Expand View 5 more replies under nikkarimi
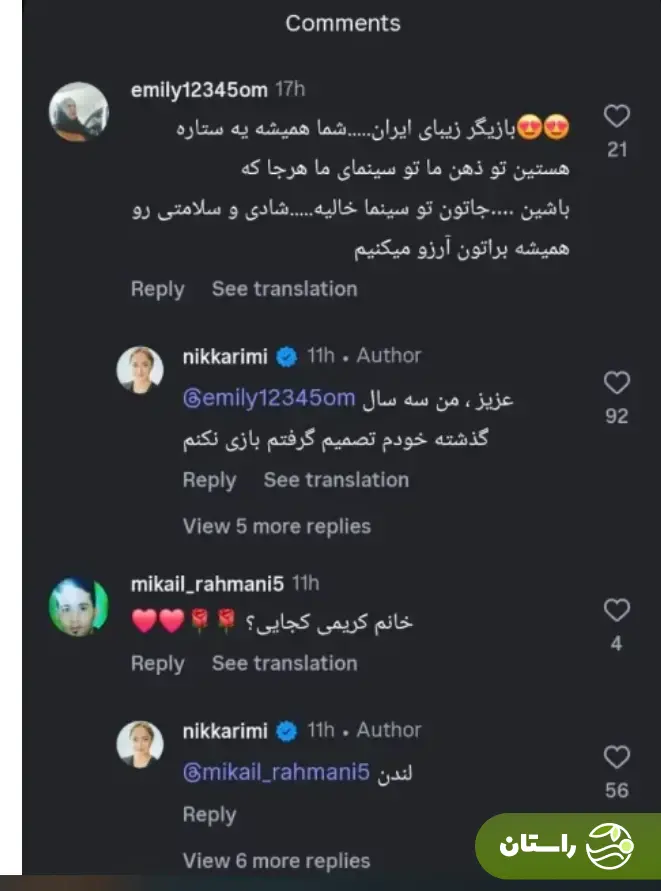 277,526
